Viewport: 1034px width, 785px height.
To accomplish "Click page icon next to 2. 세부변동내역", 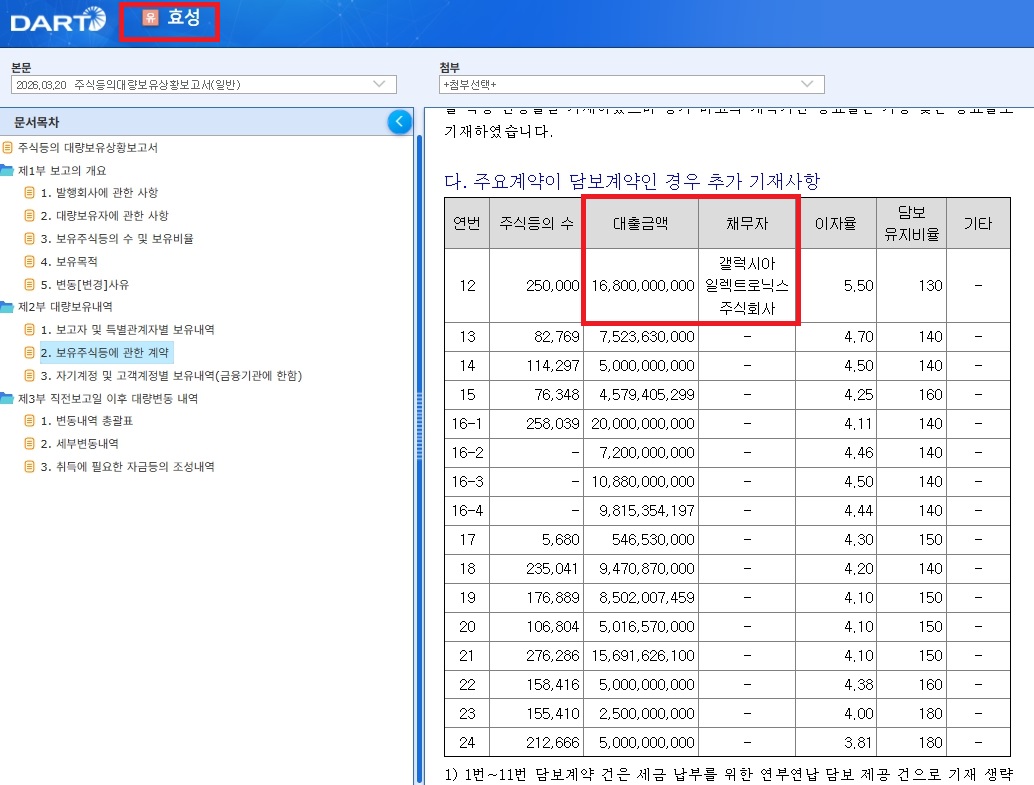I will [x=29, y=443].
